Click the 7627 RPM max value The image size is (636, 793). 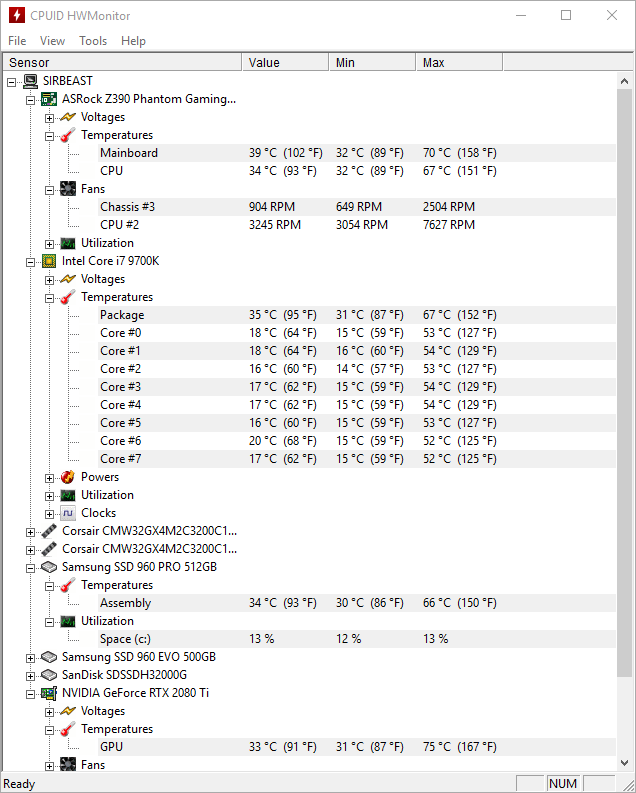coord(449,225)
